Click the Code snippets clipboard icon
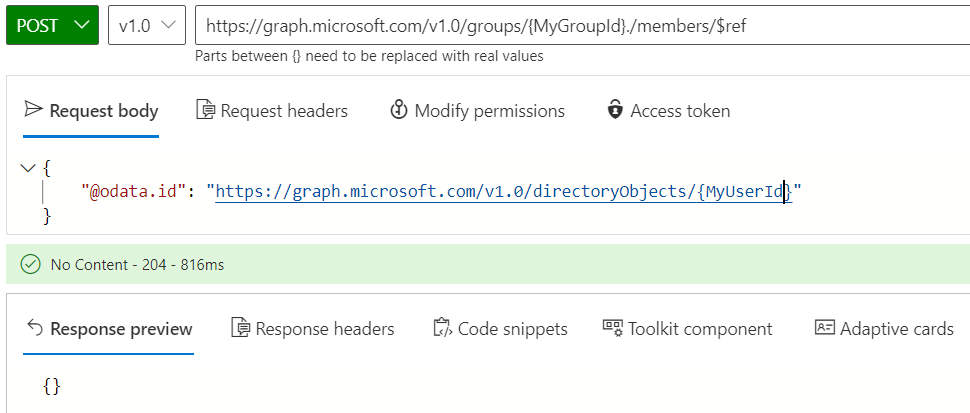The width and height of the screenshot is (970, 413). (x=442, y=328)
